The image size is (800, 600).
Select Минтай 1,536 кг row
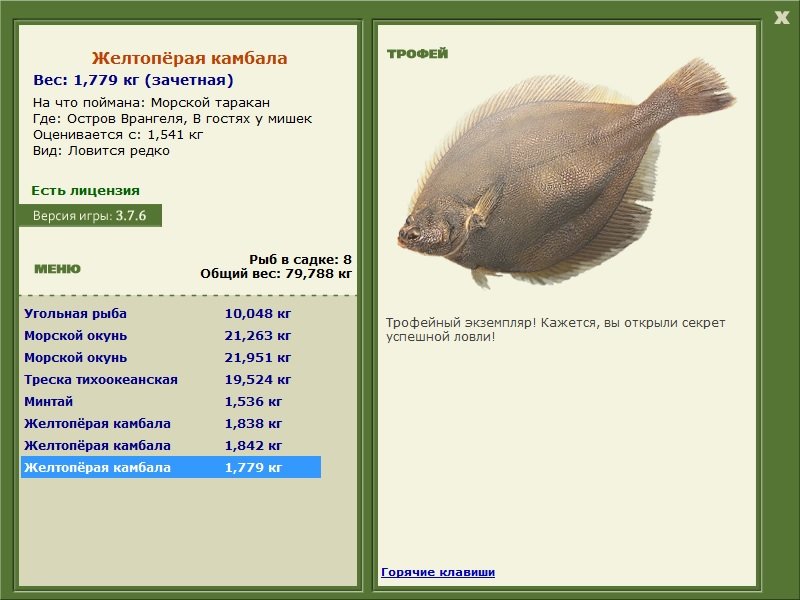click(x=171, y=401)
